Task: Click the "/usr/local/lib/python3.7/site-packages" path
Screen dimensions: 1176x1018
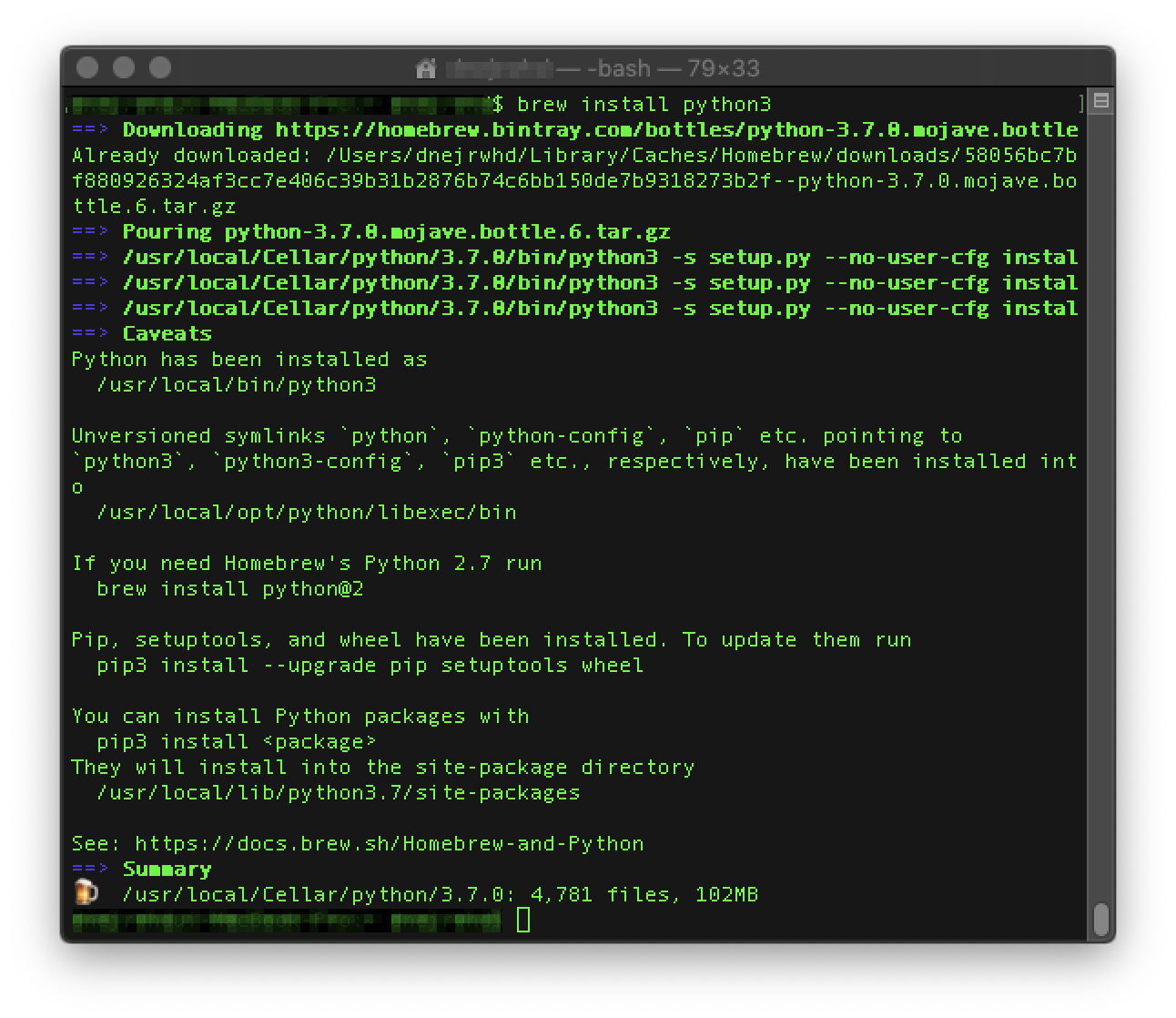Action: point(339,792)
